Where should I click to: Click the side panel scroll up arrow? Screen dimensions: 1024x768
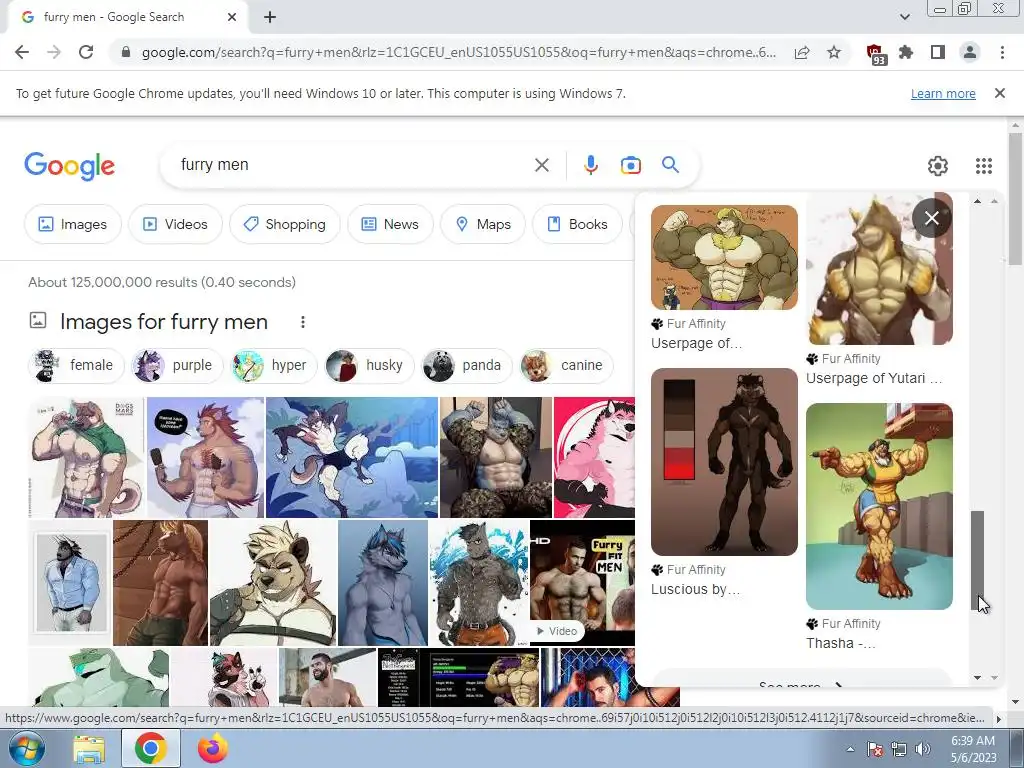(x=977, y=201)
